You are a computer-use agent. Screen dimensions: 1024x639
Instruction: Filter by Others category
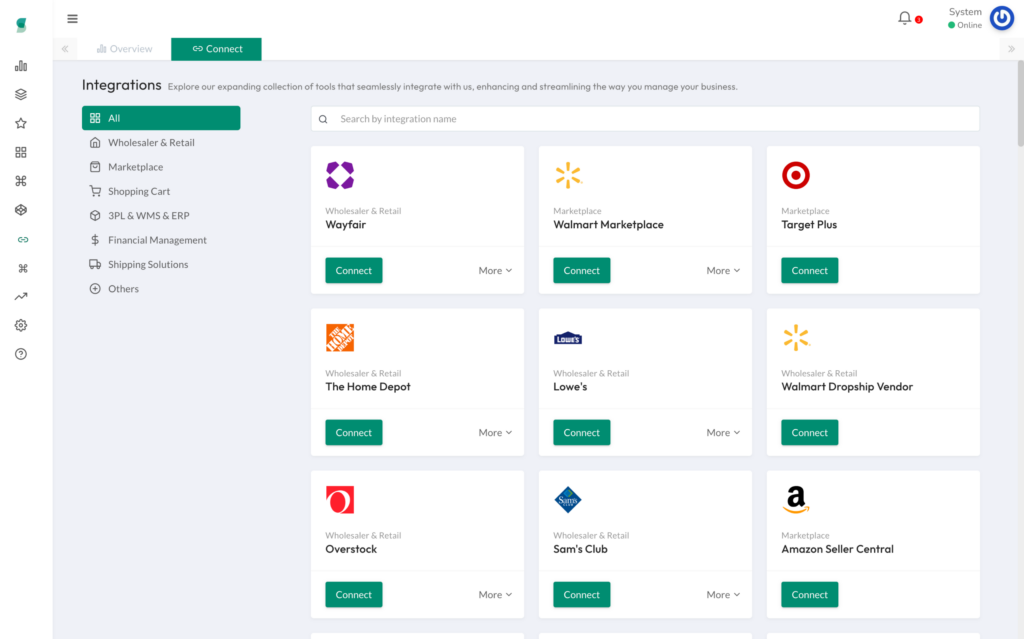(161, 289)
